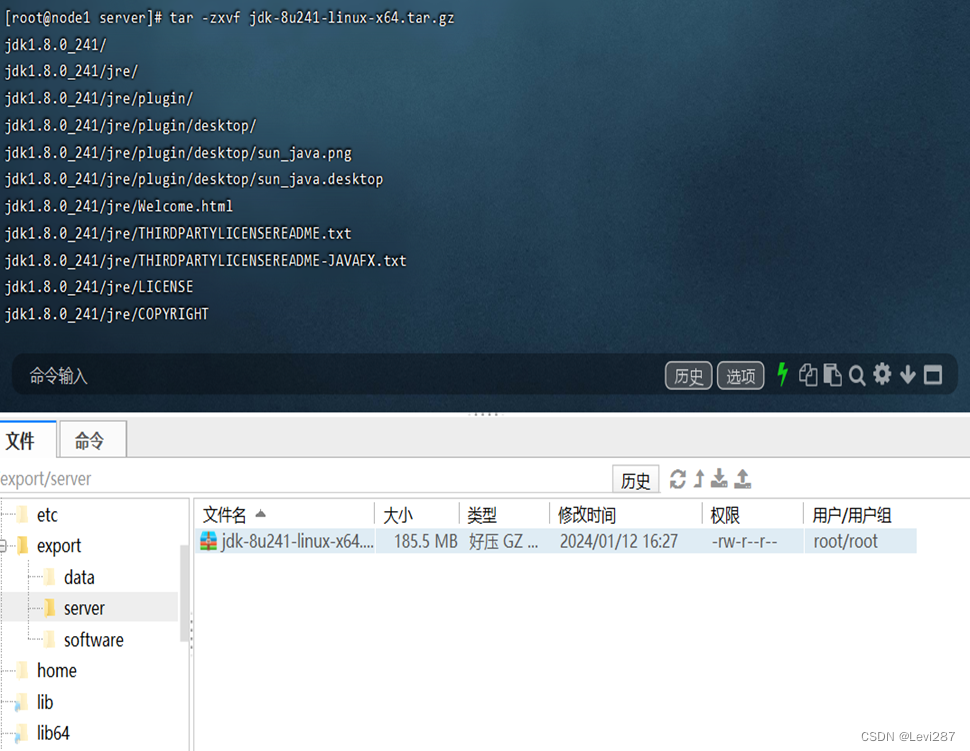The height and width of the screenshot is (751, 970).
Task: Toggle the 历史 button in file panel
Action: (635, 479)
